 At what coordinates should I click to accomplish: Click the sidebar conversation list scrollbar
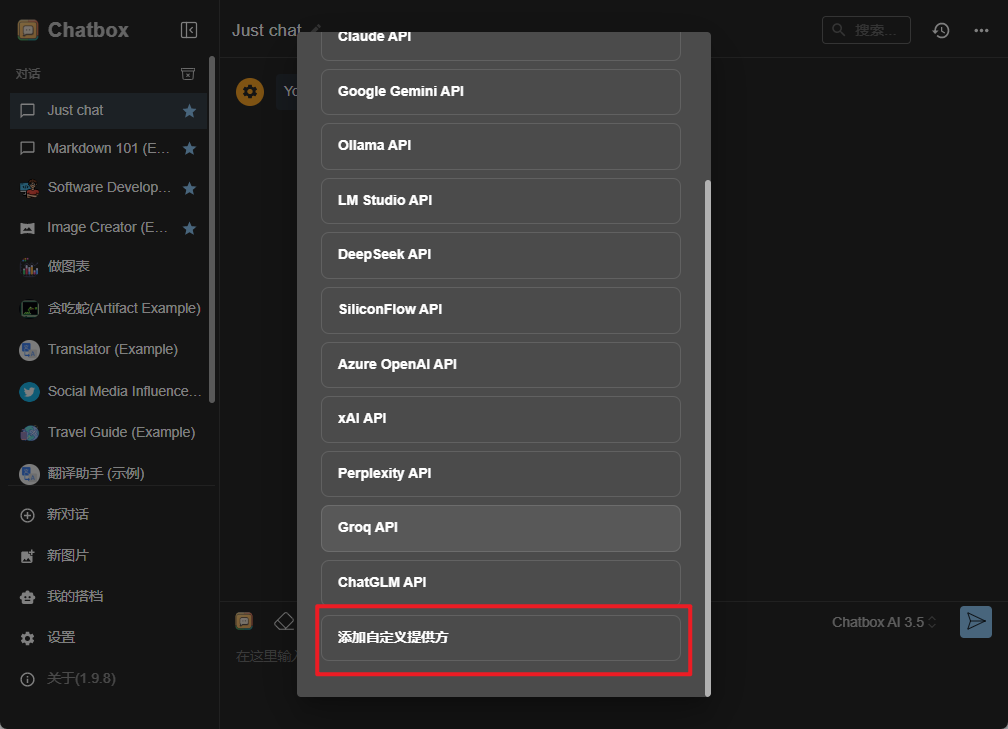(x=212, y=229)
